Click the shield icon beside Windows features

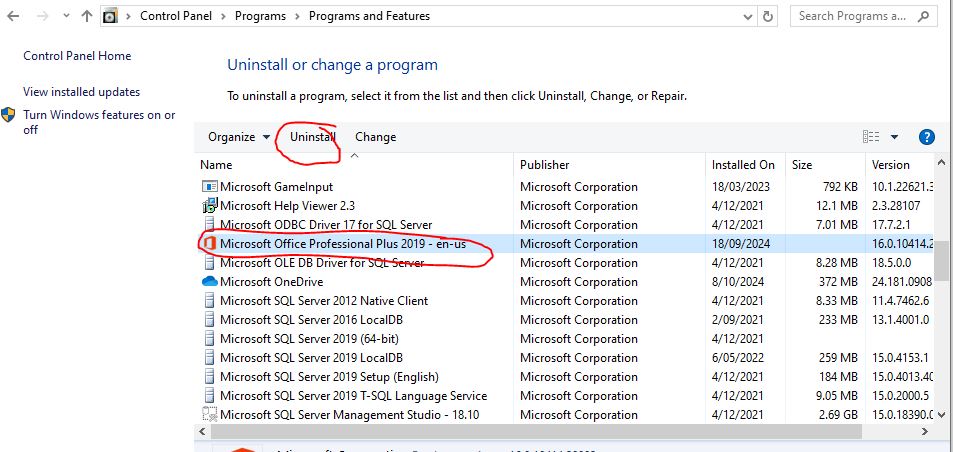click(9, 115)
